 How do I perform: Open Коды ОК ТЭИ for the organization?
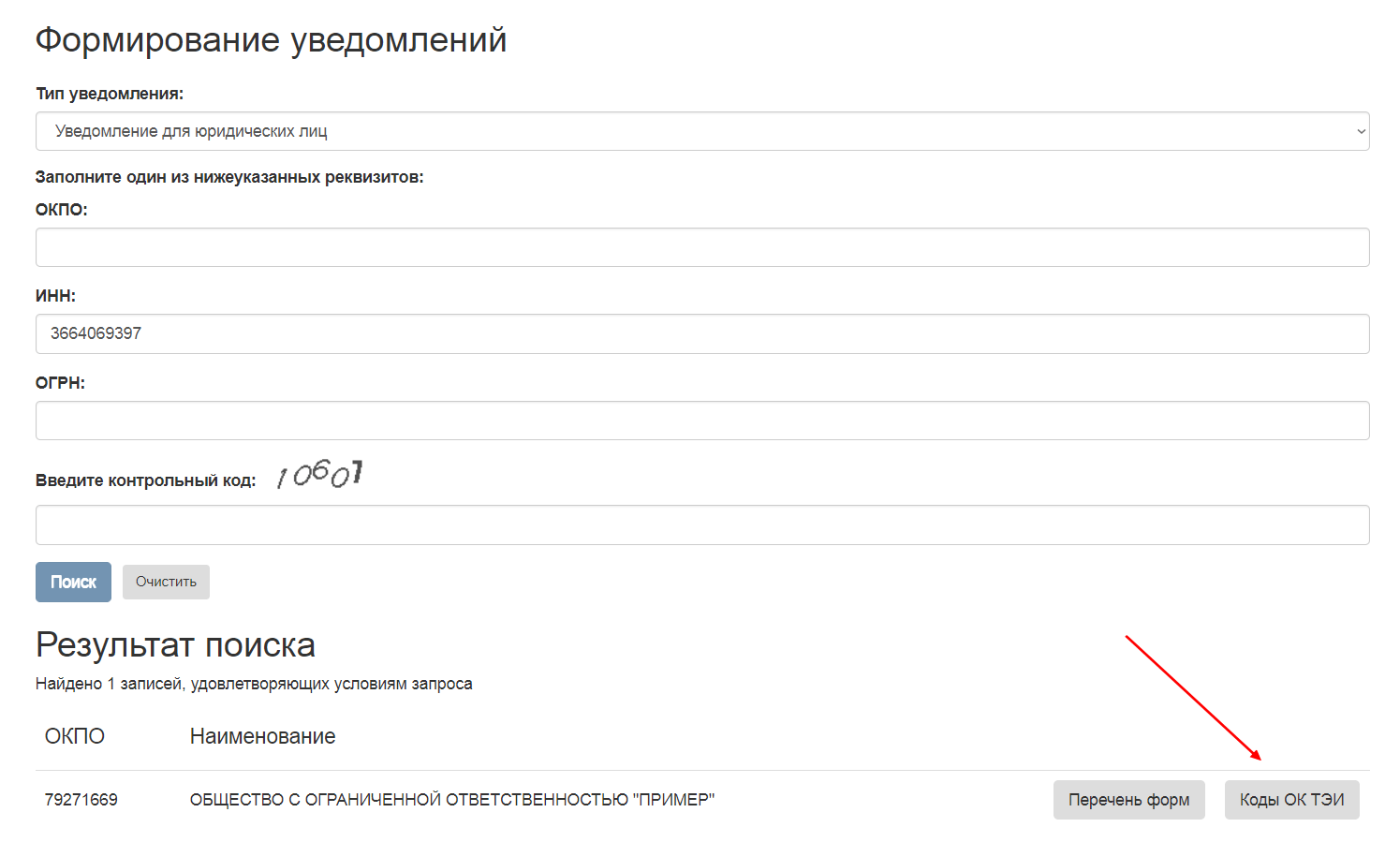(x=1291, y=800)
